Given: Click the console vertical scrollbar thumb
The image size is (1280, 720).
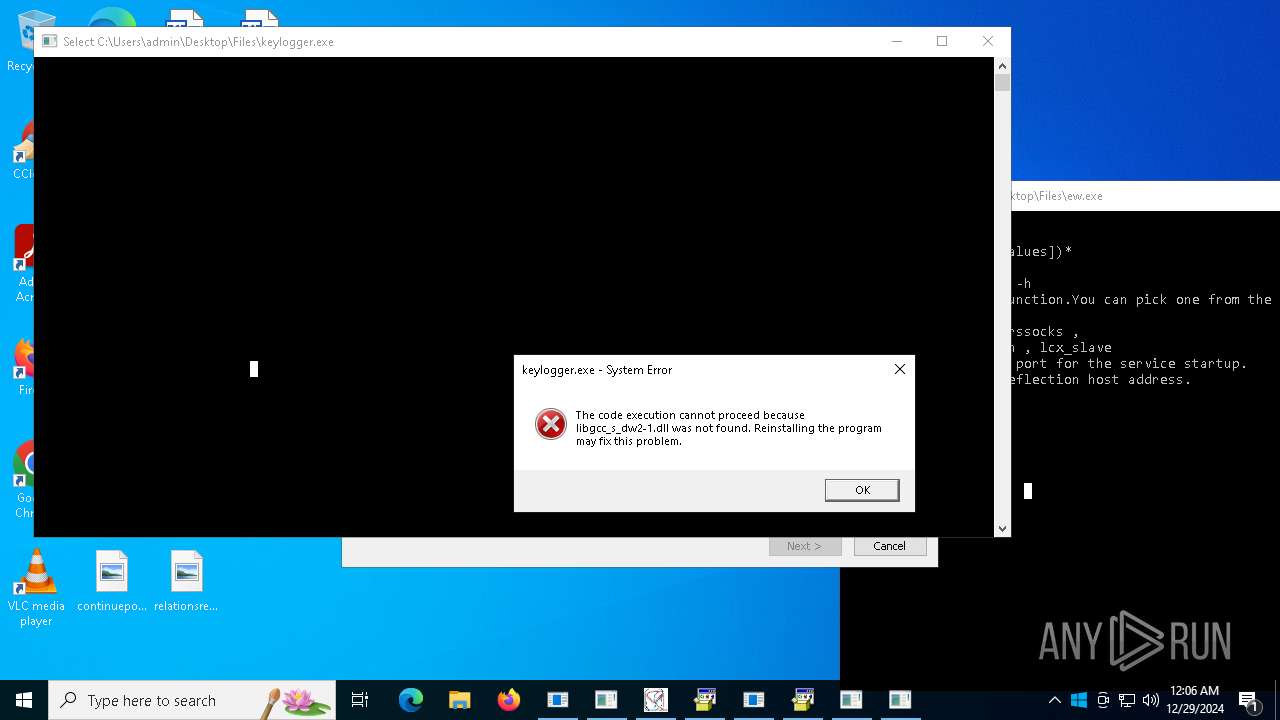Looking at the screenshot, I should click(1002, 82).
